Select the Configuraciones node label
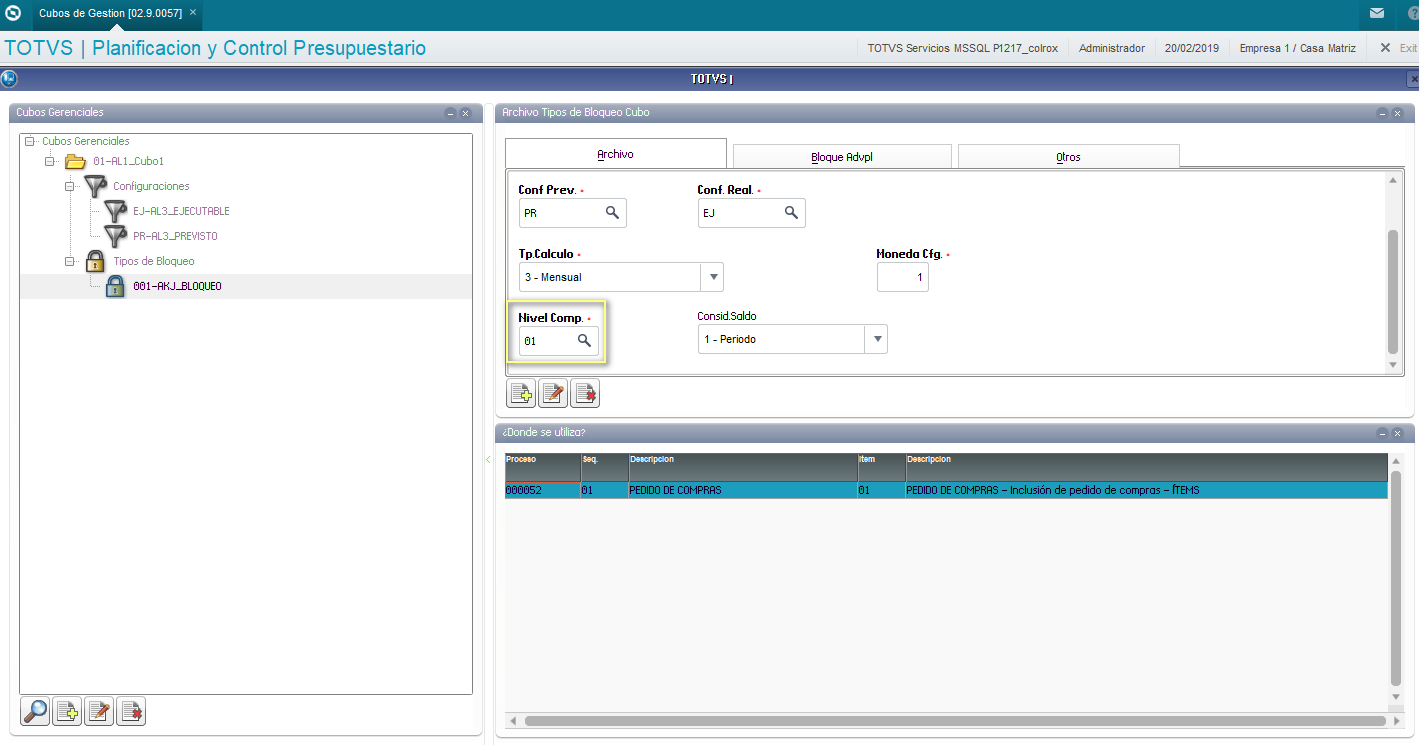The width and height of the screenshot is (1419, 745). pyautogui.click(x=151, y=186)
